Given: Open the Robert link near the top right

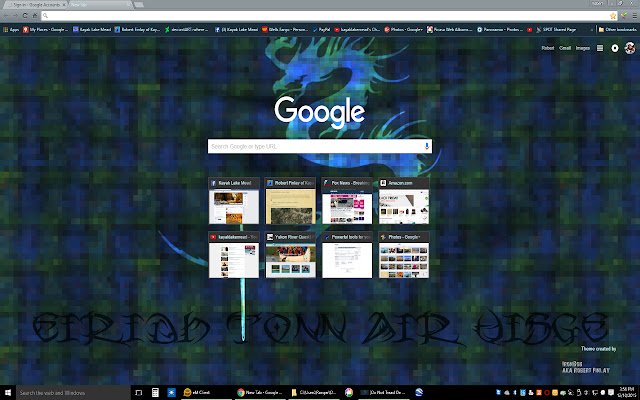Looking at the screenshot, I should 547,48.
